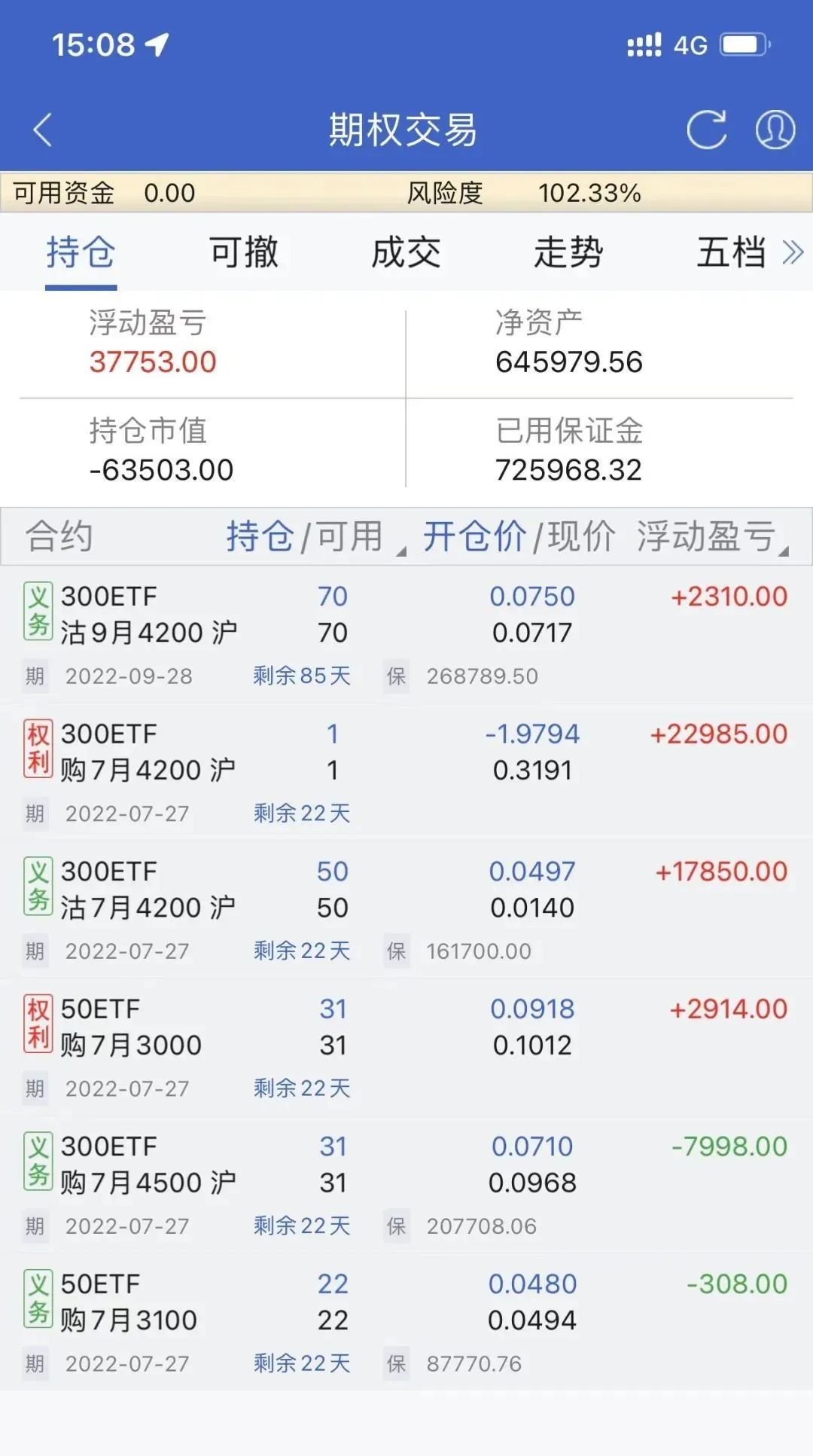Image resolution: width=813 pixels, height=1456 pixels.
Task: Tap the 权利 badge on 300ETF 购7月4200
Action: coord(38,749)
